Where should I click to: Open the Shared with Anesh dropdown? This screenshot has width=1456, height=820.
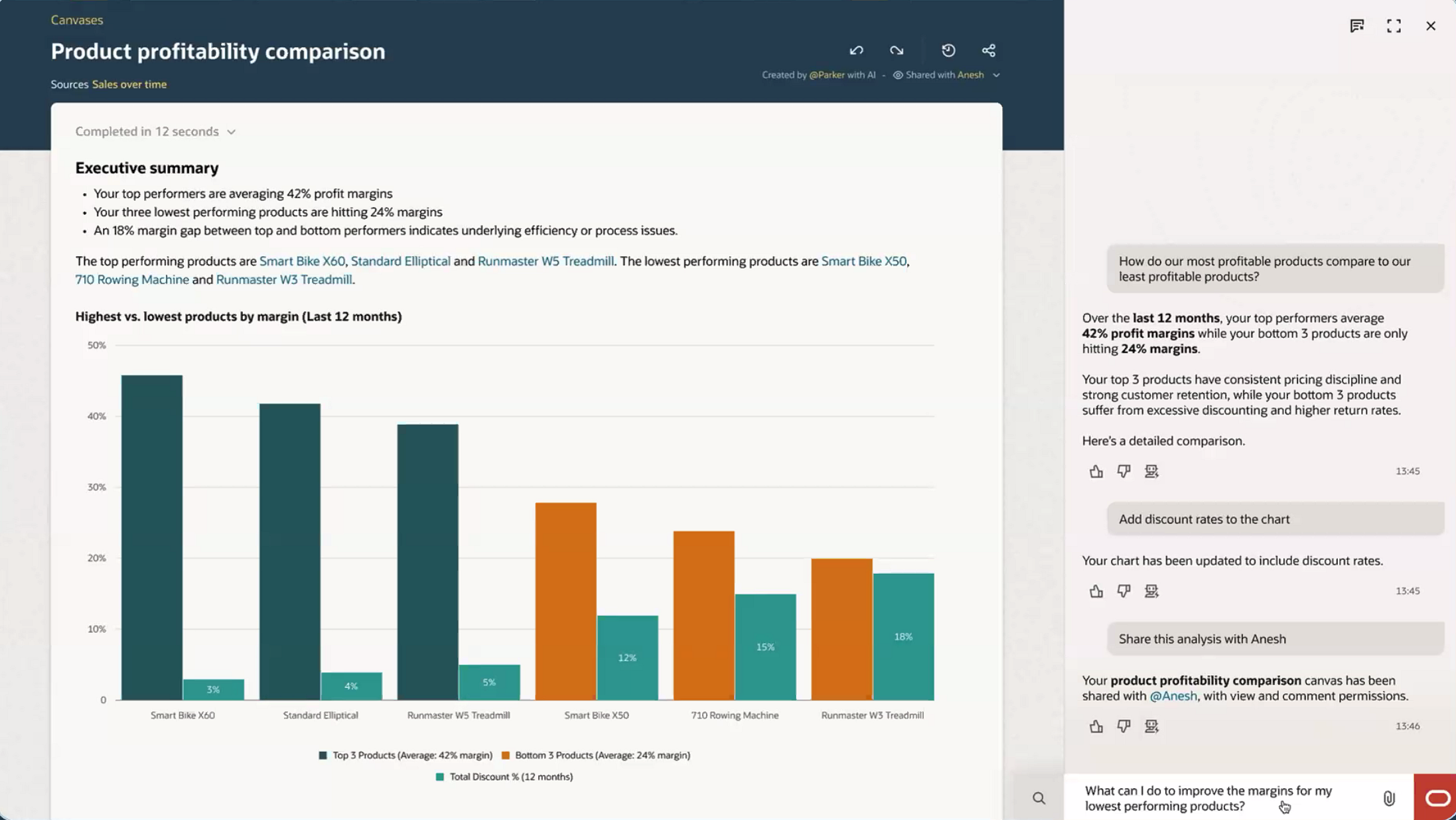(996, 75)
